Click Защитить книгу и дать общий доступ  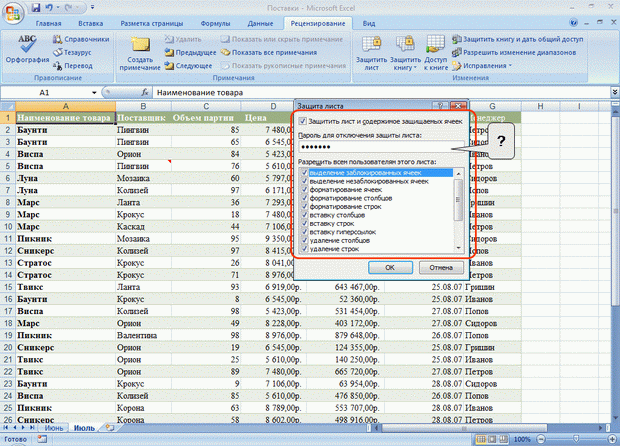[x=518, y=39]
